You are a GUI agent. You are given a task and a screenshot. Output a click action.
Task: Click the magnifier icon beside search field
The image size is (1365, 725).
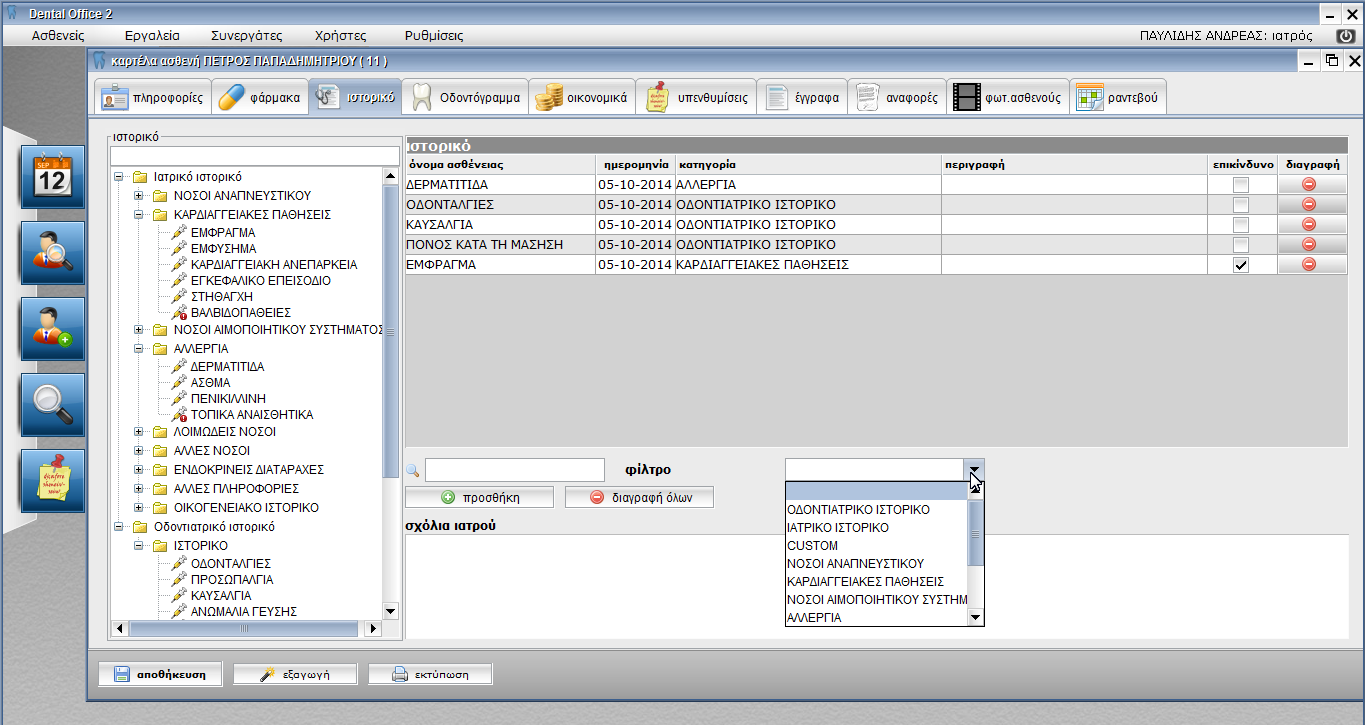pos(412,470)
